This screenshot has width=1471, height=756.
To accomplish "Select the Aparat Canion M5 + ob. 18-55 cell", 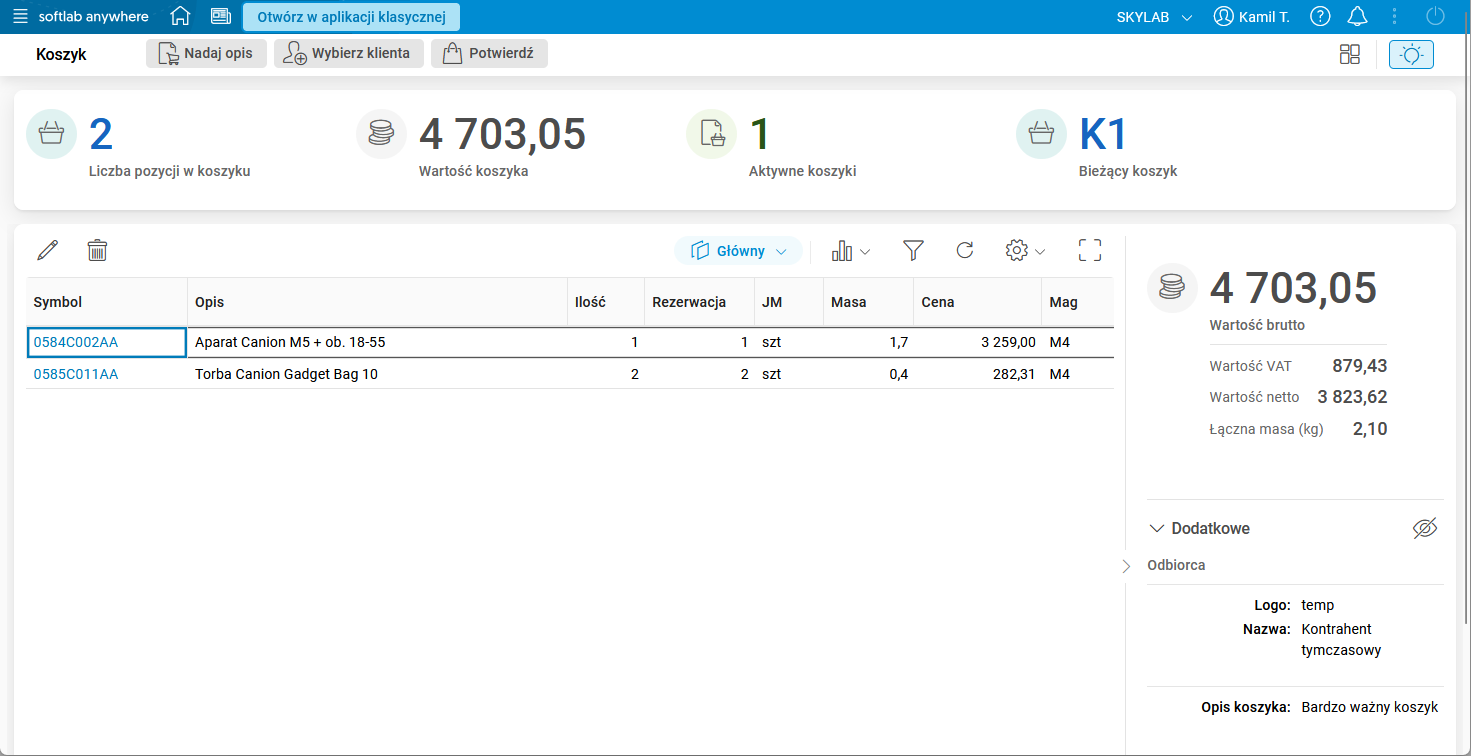I will coord(378,342).
